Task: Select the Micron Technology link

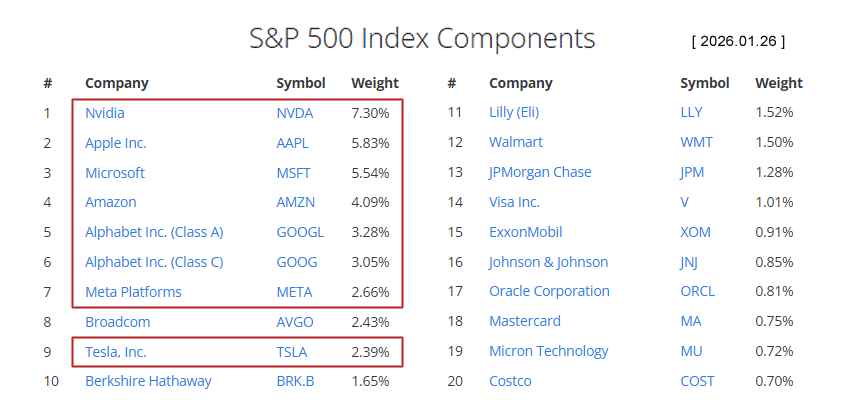Action: [x=548, y=351]
